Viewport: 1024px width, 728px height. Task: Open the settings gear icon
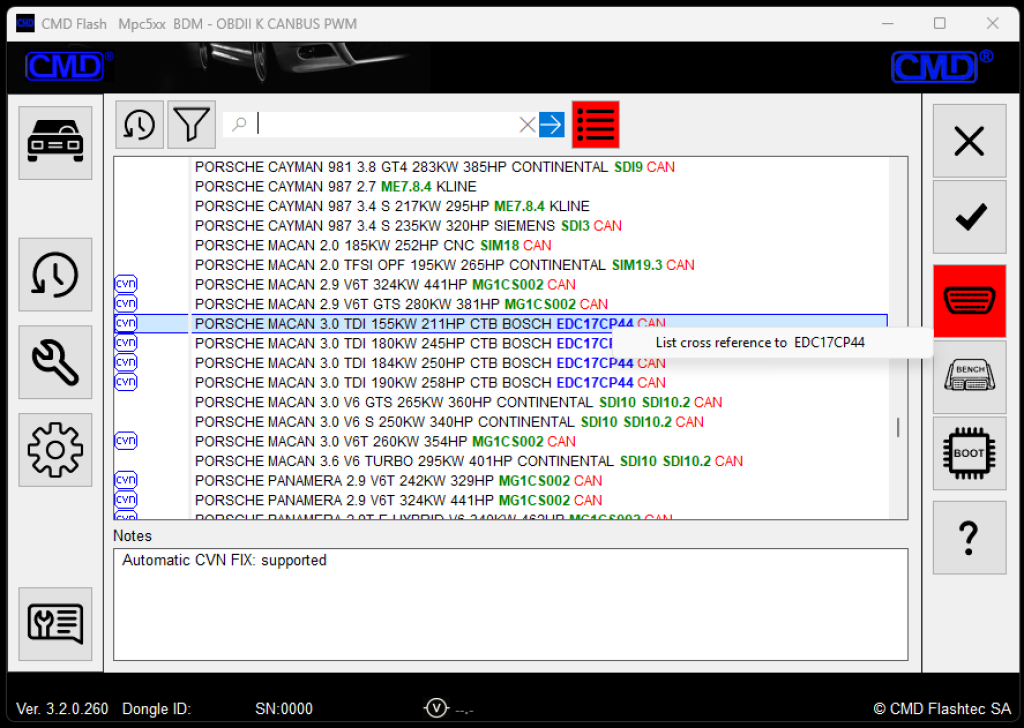coord(55,449)
